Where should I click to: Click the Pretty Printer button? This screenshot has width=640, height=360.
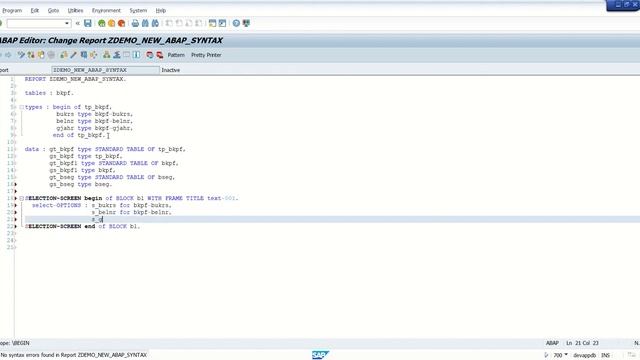pyautogui.click(x=206, y=55)
